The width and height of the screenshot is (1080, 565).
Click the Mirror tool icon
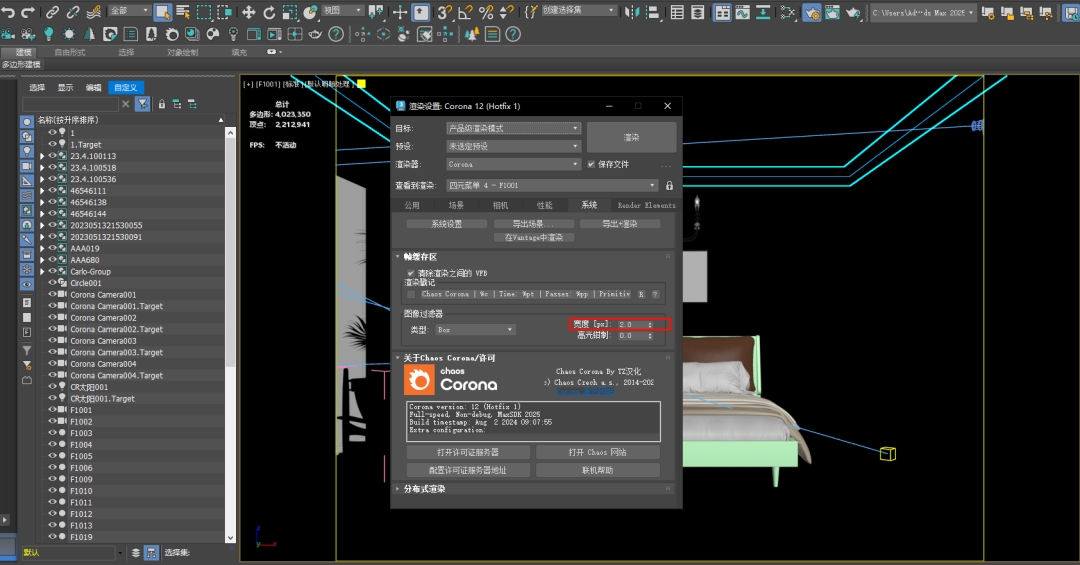point(632,12)
